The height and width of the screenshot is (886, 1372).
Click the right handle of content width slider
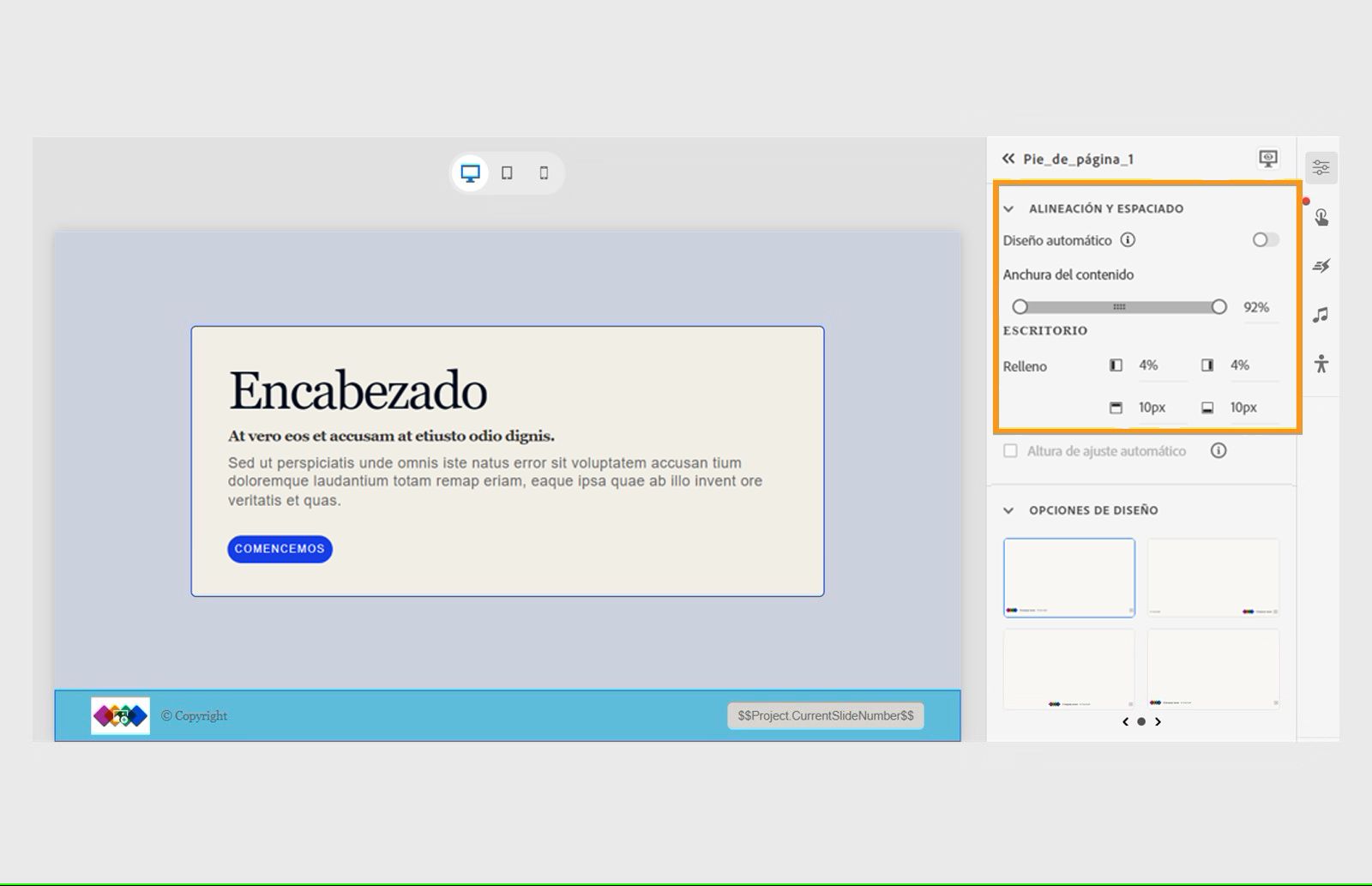1219,307
